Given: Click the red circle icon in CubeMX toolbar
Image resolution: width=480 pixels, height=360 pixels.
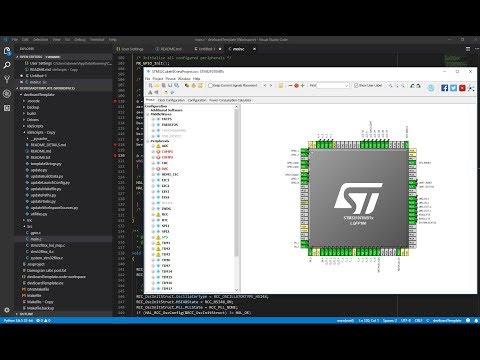Looking at the screenshot, I should point(296,86).
